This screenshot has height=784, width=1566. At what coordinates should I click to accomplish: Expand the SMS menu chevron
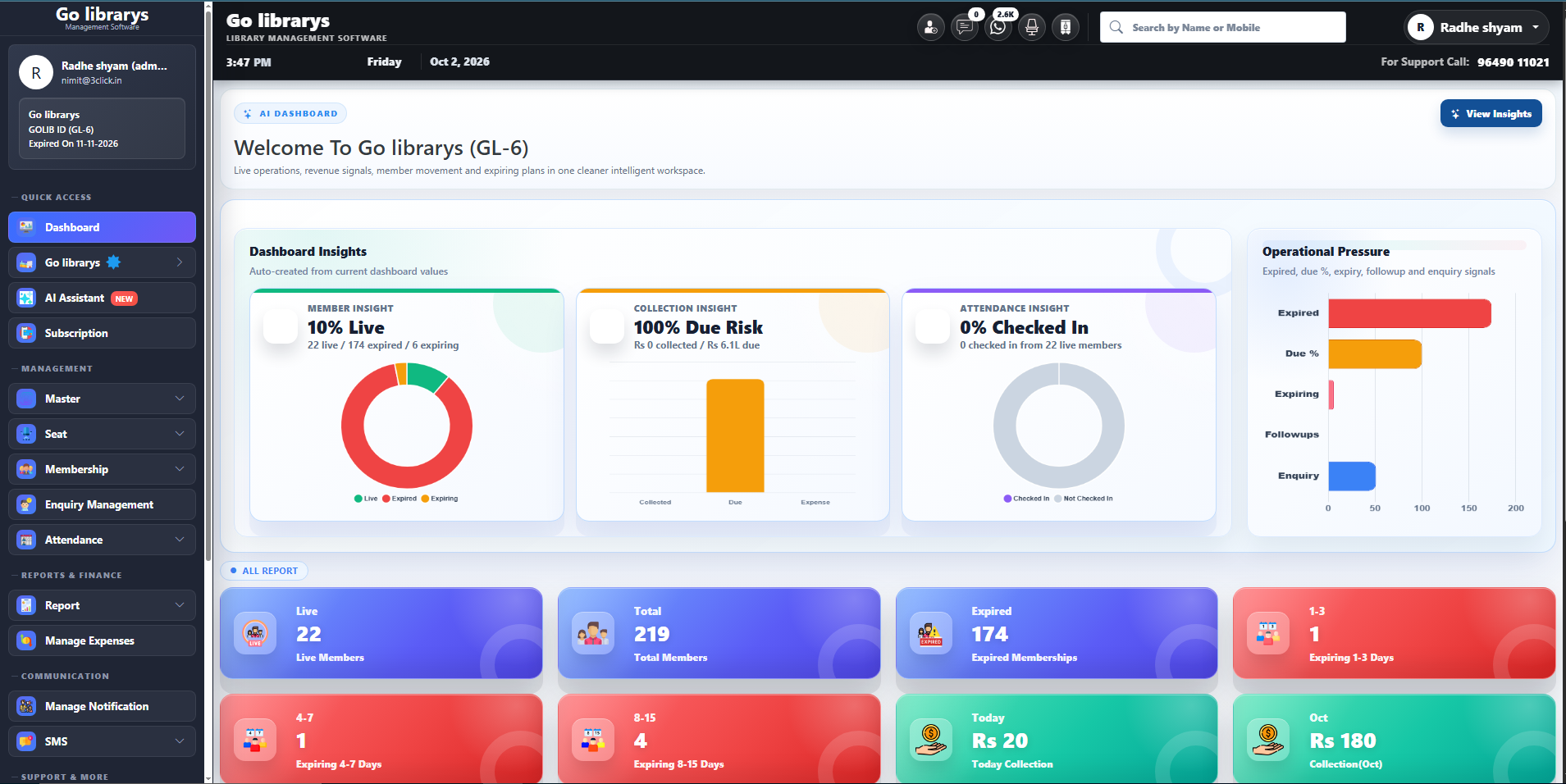(180, 741)
